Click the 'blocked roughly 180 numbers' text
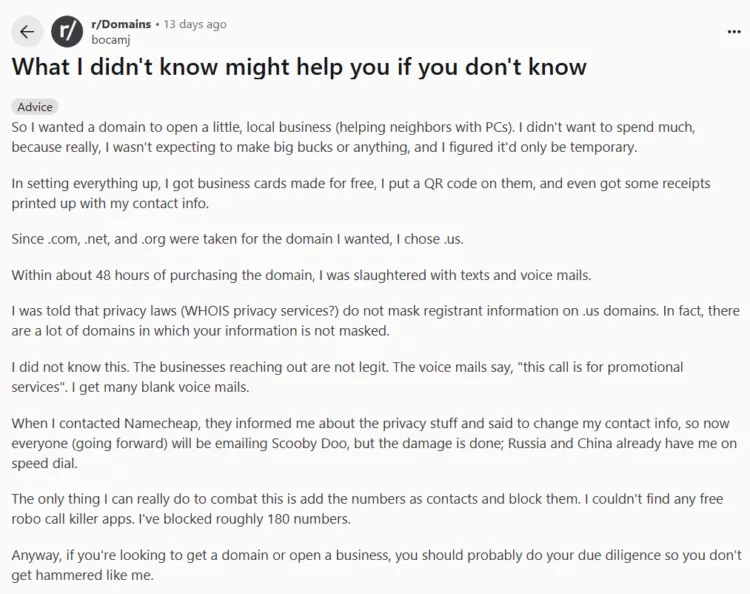The image size is (750, 594). (x=257, y=519)
